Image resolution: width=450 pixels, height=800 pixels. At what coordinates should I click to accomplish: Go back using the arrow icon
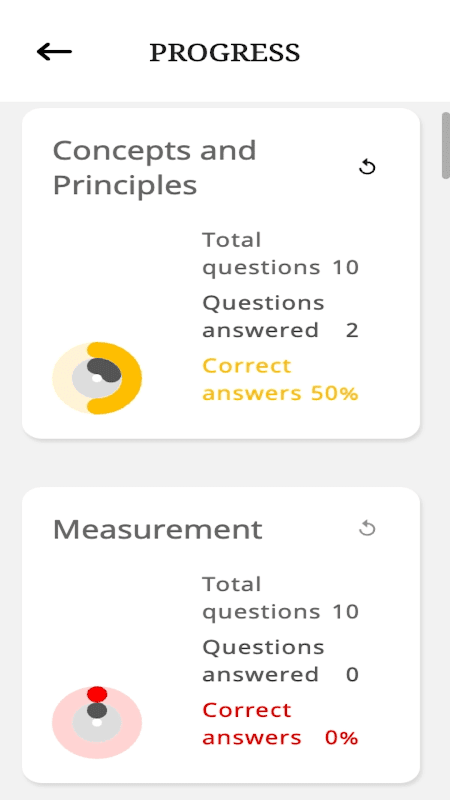click(54, 52)
